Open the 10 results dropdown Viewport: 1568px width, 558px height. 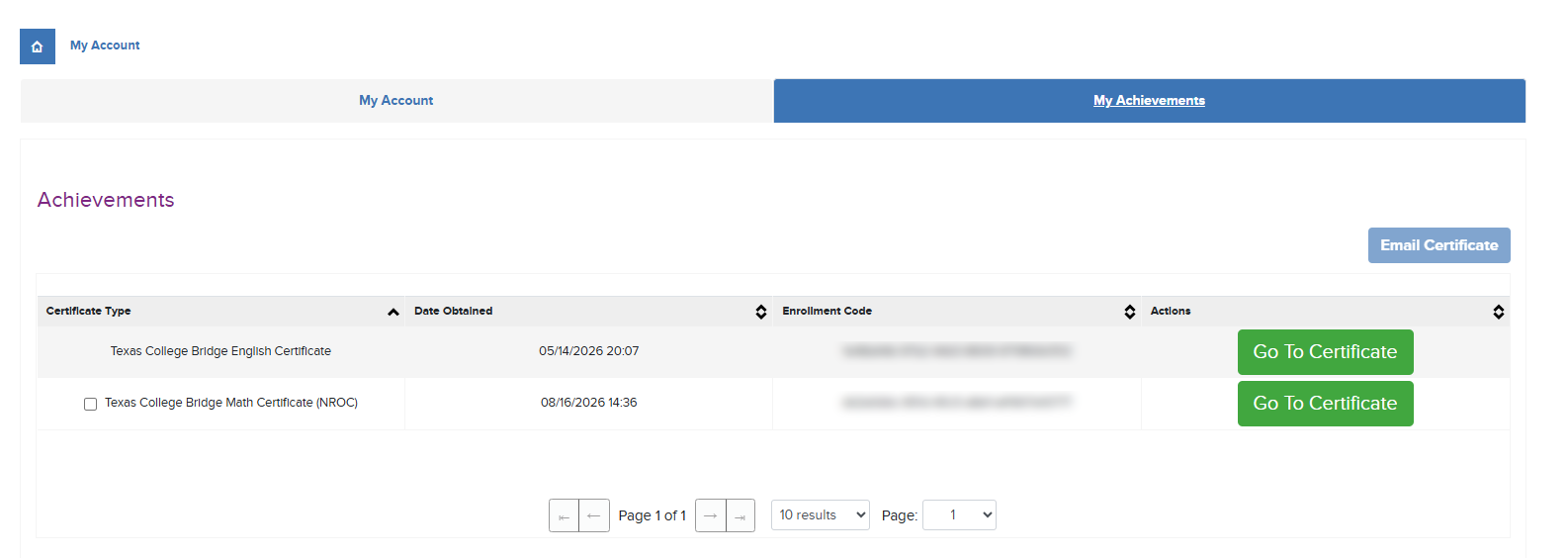click(x=821, y=515)
